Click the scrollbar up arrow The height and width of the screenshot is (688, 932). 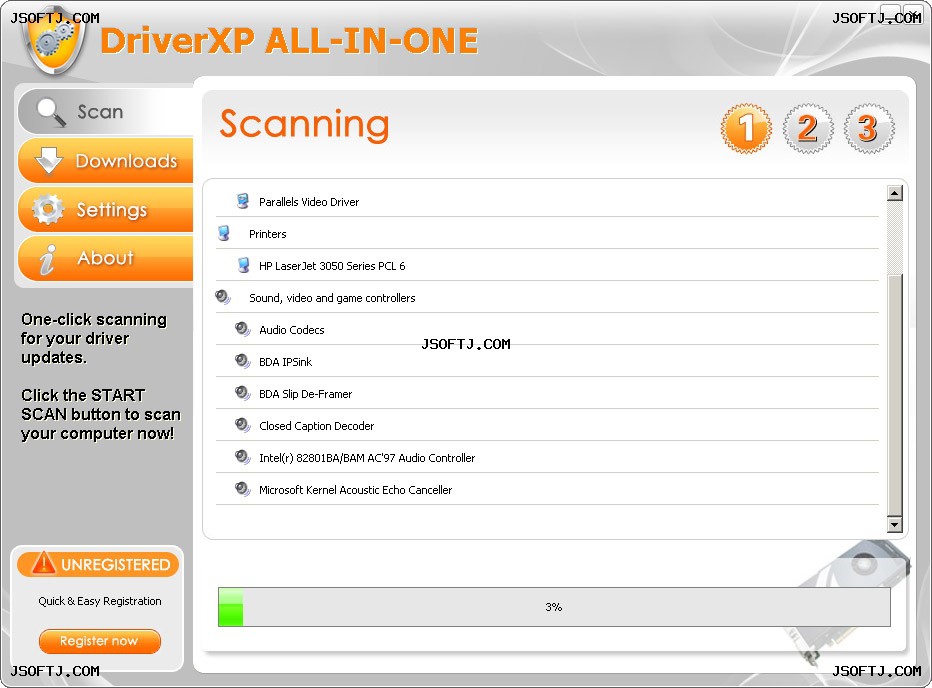pos(895,193)
